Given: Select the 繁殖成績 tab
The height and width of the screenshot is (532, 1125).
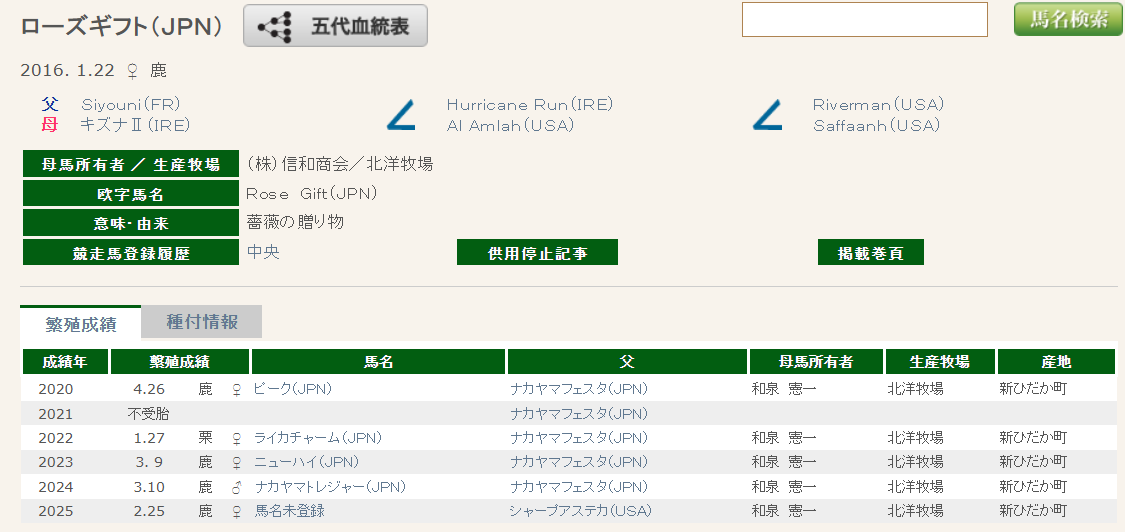Looking at the screenshot, I should 80,323.
